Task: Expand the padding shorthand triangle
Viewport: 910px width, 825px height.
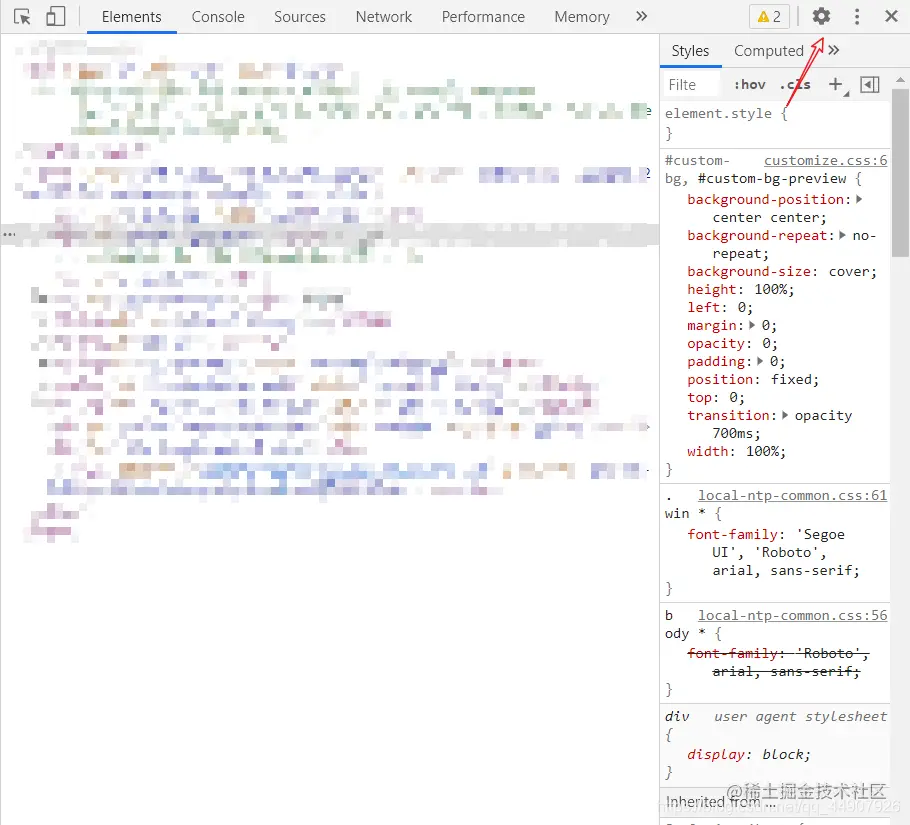Action: coord(760,361)
